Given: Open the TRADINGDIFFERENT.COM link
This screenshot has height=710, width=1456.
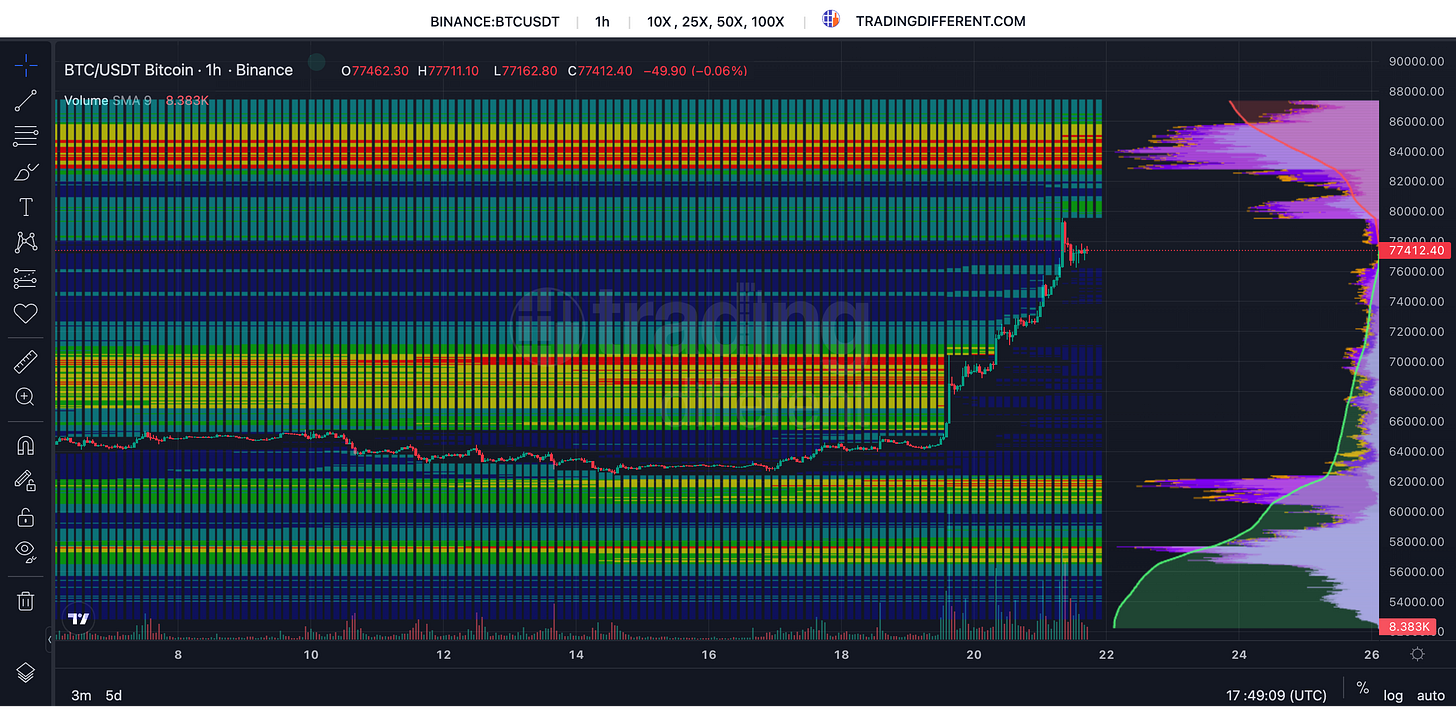Looking at the screenshot, I should [940, 21].
